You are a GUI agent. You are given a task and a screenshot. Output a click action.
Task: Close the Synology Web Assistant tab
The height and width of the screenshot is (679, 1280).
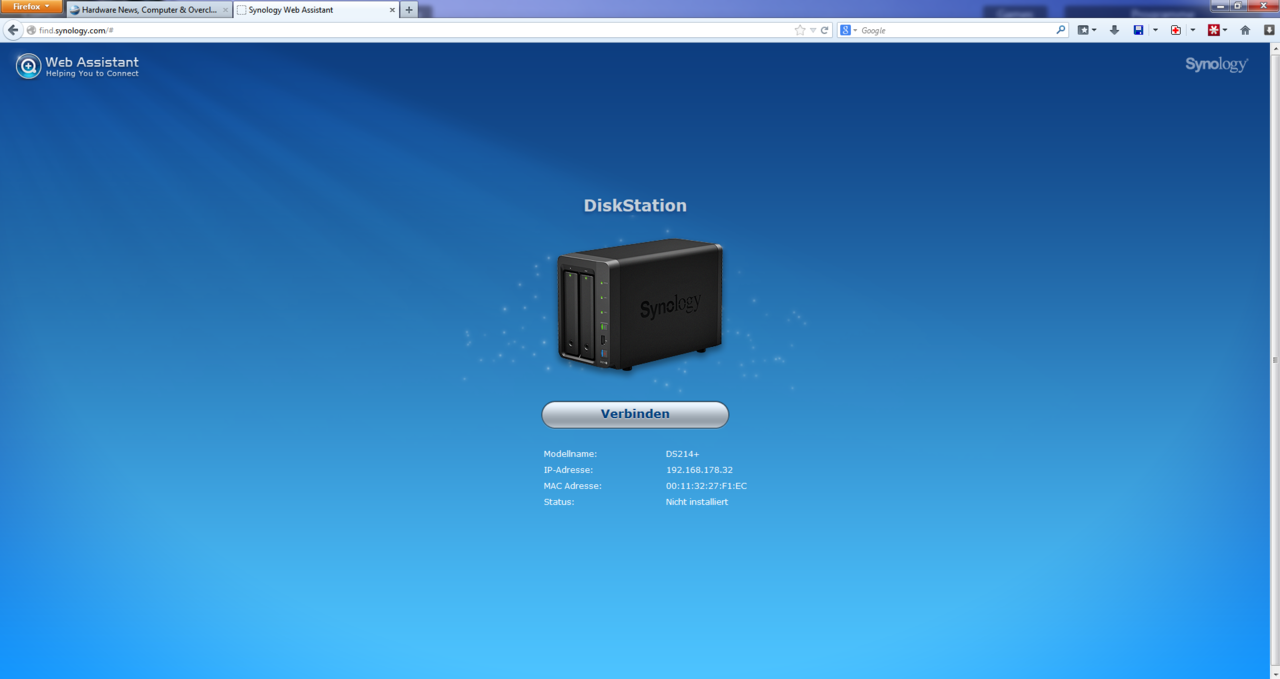click(x=392, y=10)
